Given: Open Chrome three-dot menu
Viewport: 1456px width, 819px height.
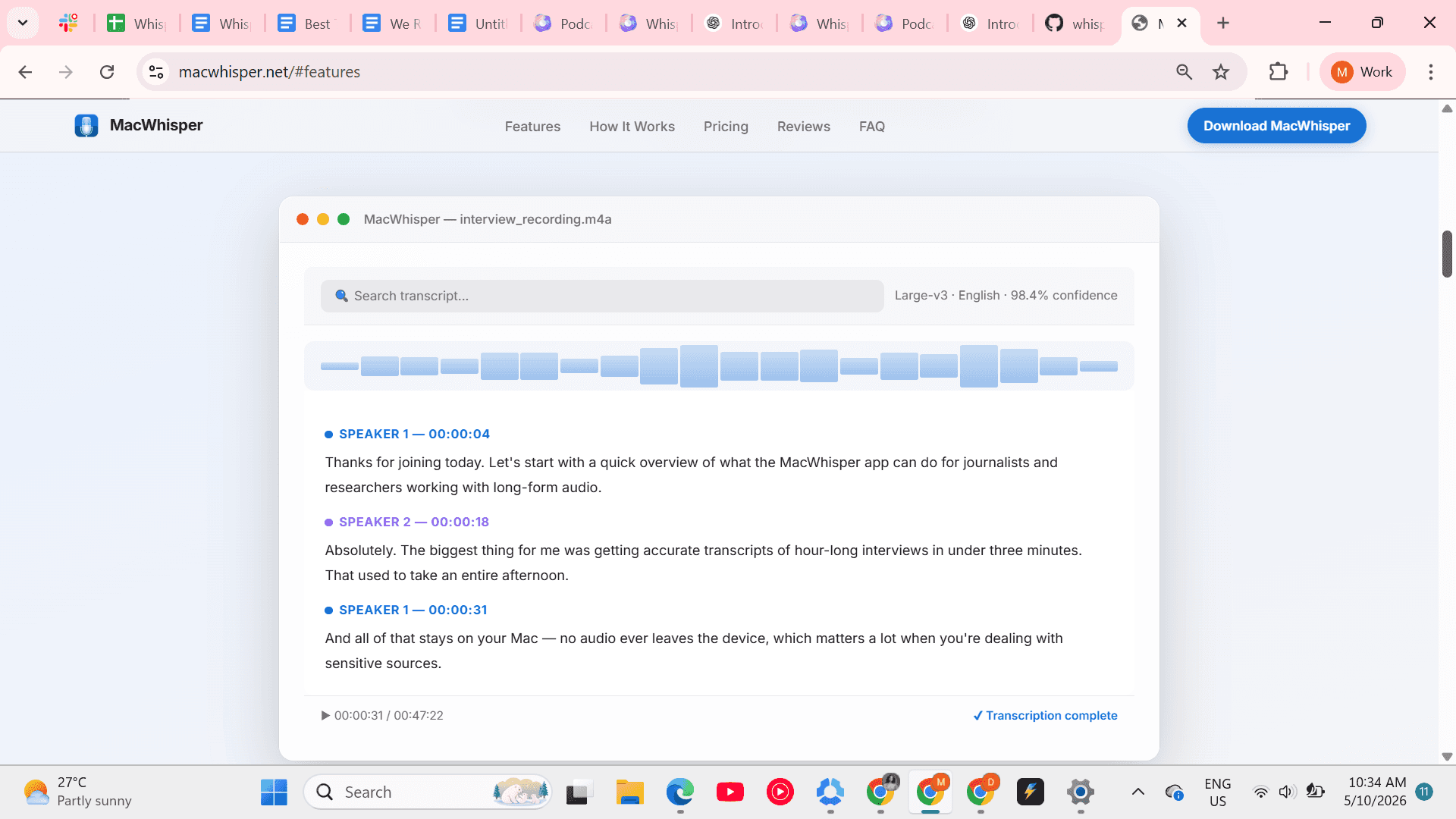Looking at the screenshot, I should 1431,72.
